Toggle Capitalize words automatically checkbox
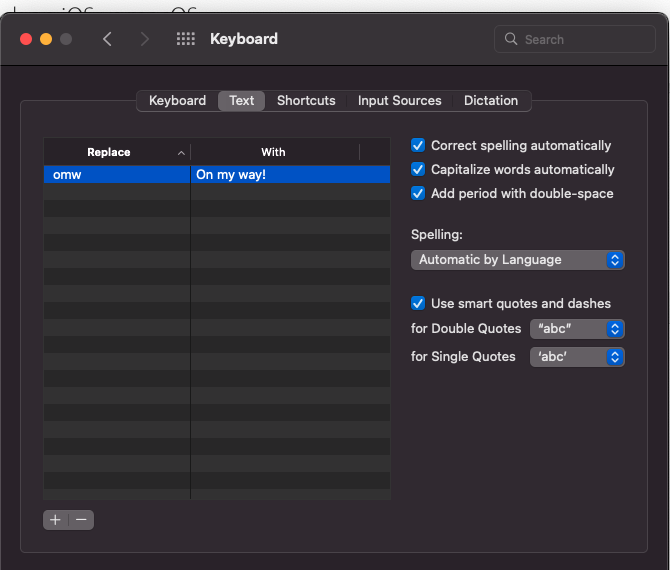The width and height of the screenshot is (670, 570). coord(418,170)
